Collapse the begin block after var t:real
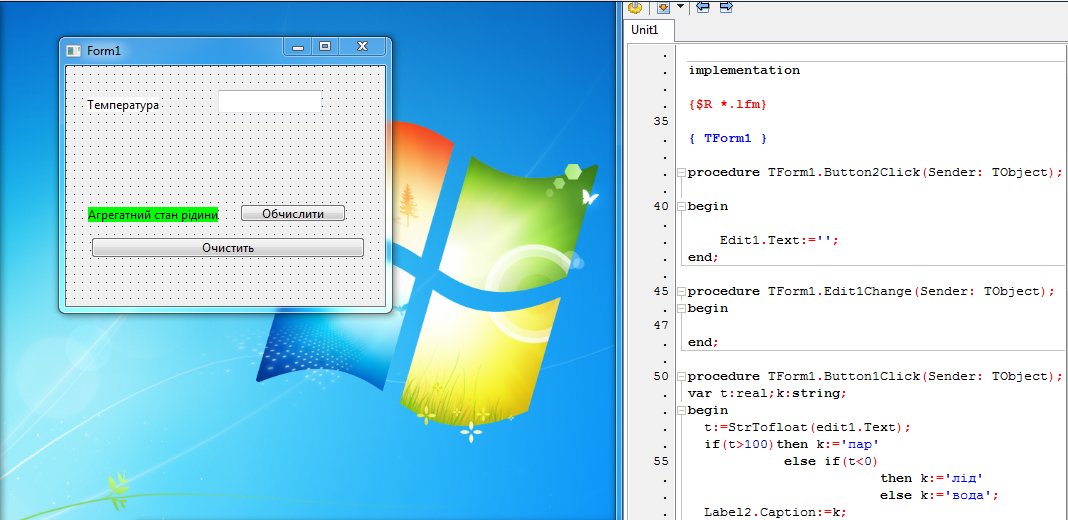This screenshot has height=520, width=1068. pos(681,411)
